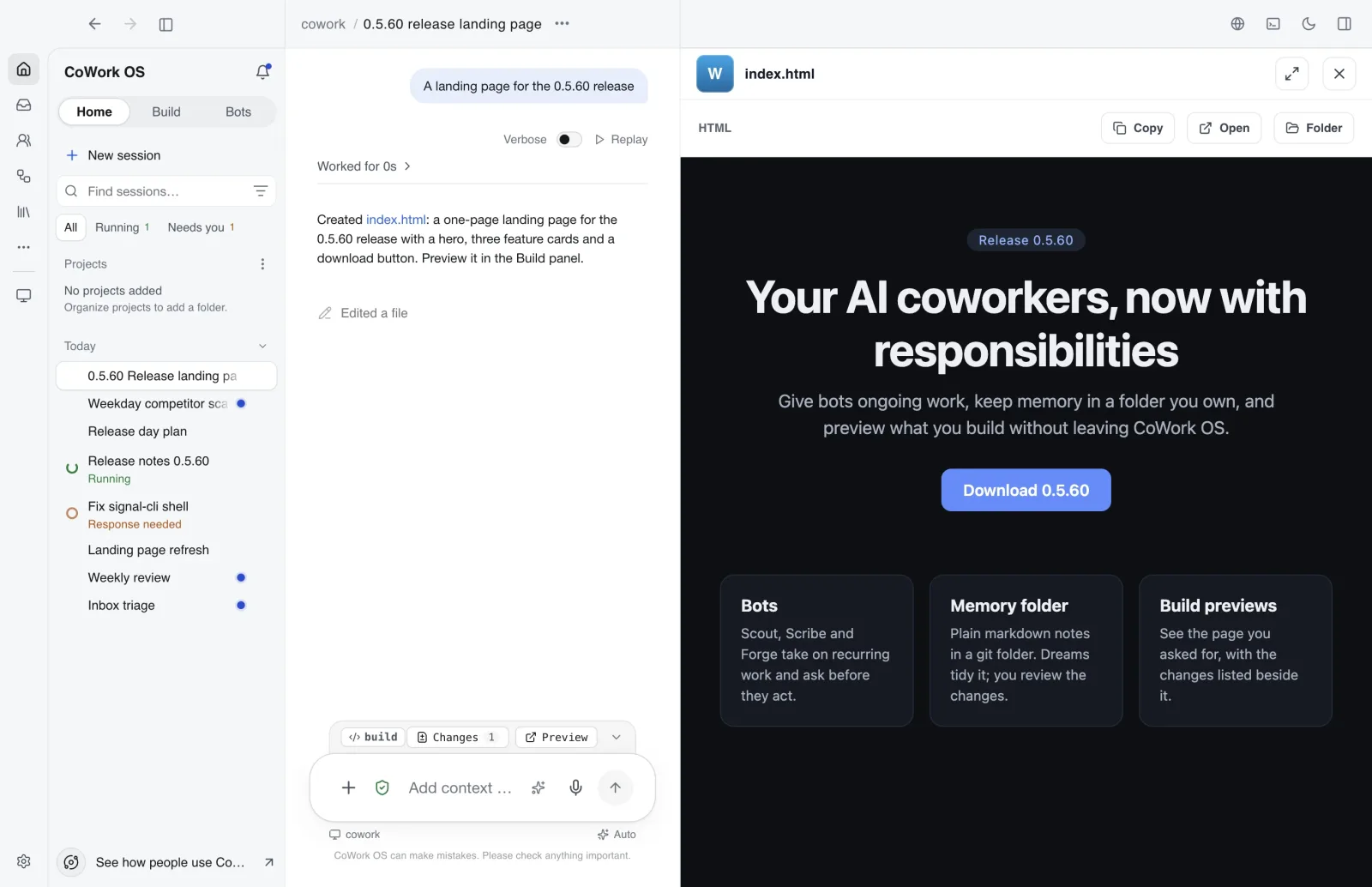Click the Open button for index.html
The height and width of the screenshot is (887, 1372).
click(1224, 128)
